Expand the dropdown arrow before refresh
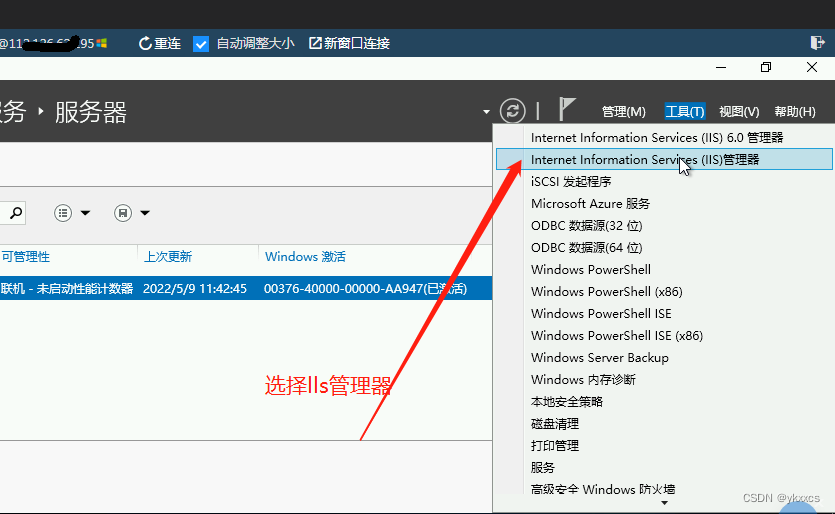The image size is (835, 514). [486, 112]
